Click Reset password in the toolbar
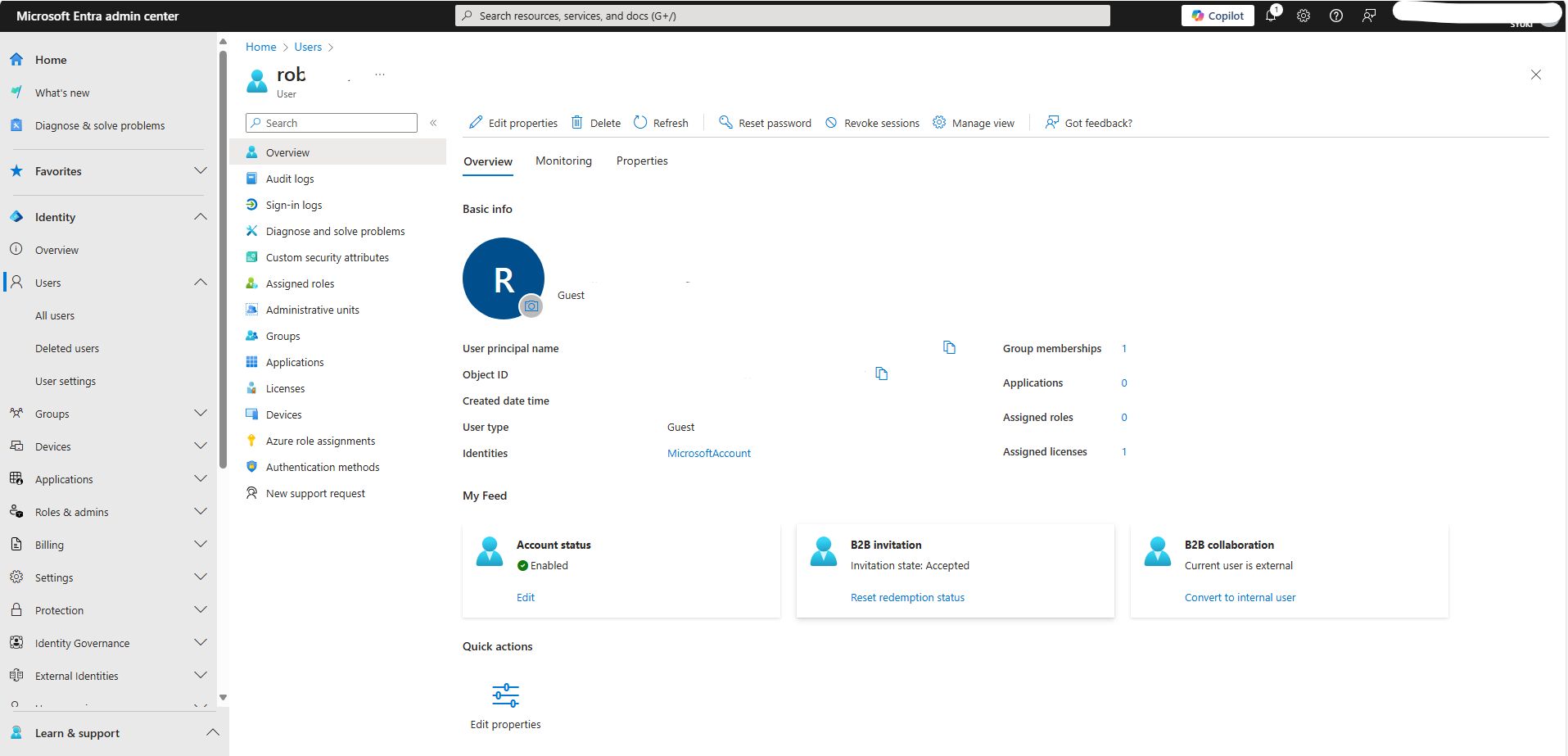1568x756 pixels. [x=765, y=123]
